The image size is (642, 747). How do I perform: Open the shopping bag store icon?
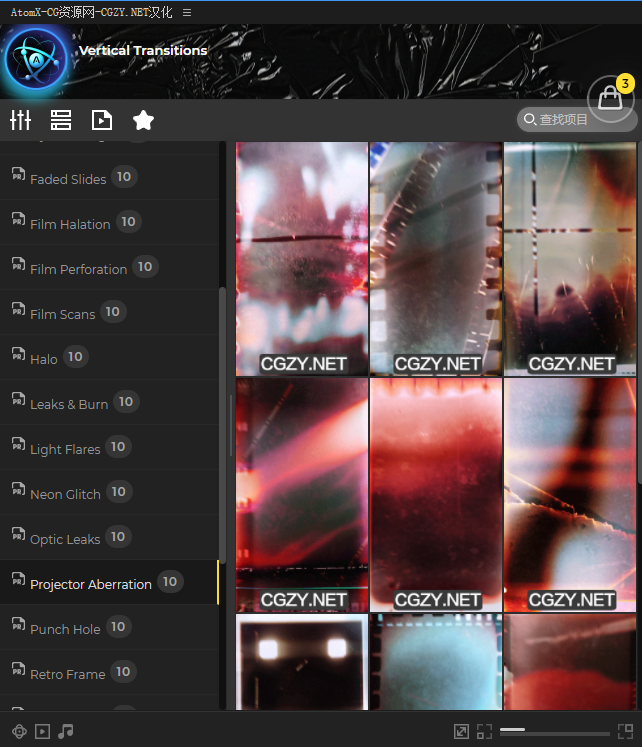(x=610, y=98)
